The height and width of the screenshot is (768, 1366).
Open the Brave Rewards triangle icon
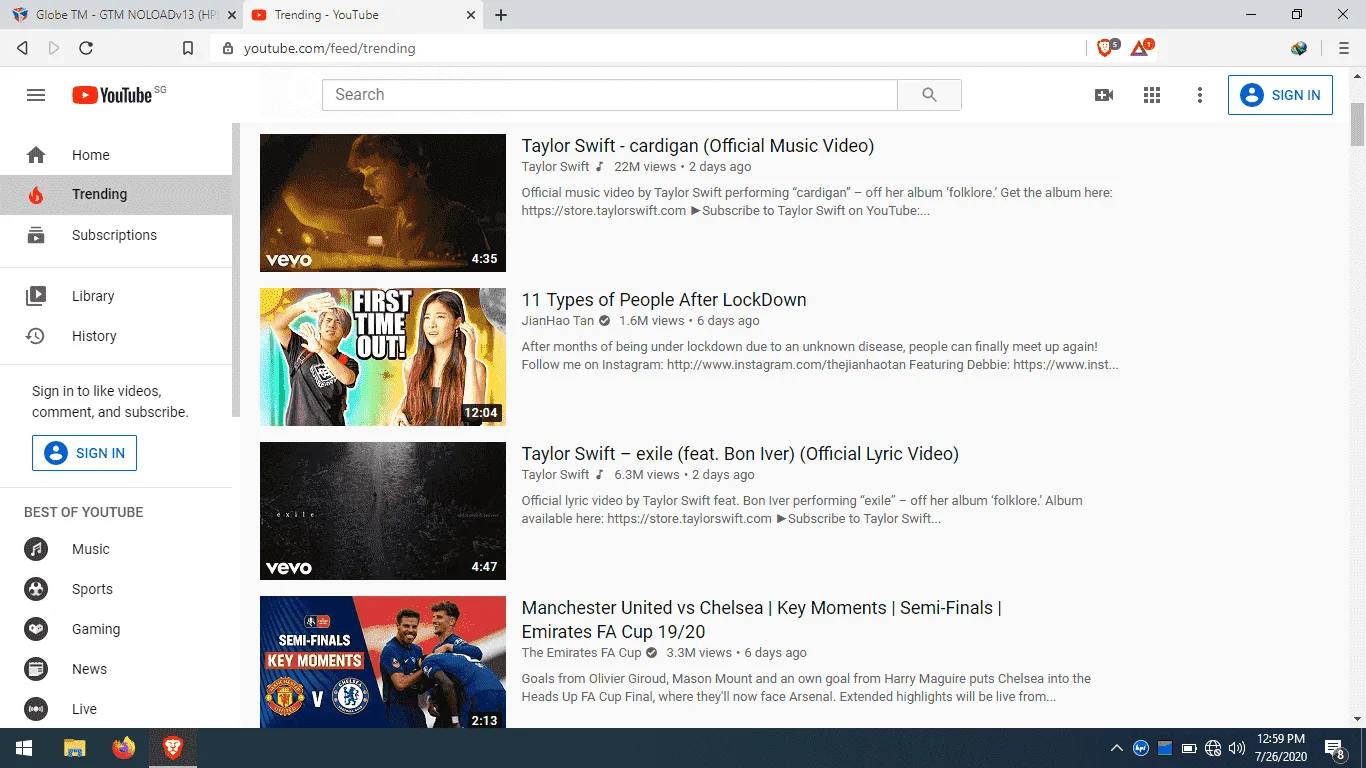click(1141, 47)
